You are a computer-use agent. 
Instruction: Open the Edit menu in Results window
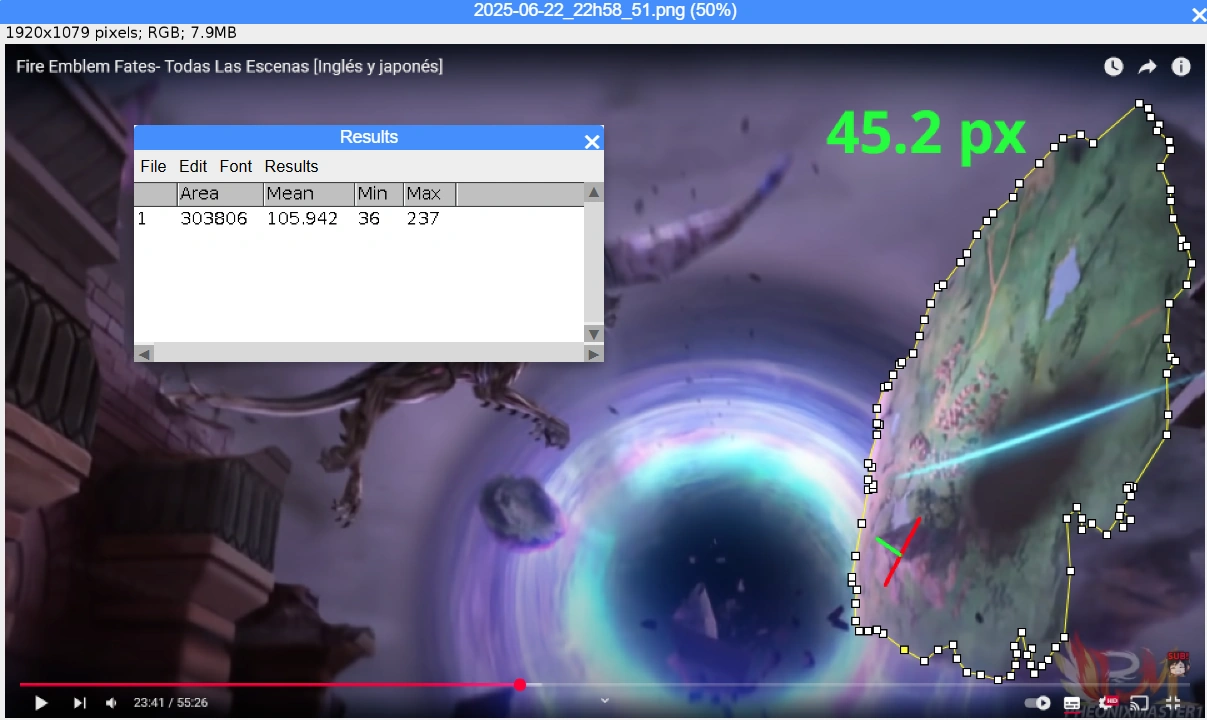193,166
